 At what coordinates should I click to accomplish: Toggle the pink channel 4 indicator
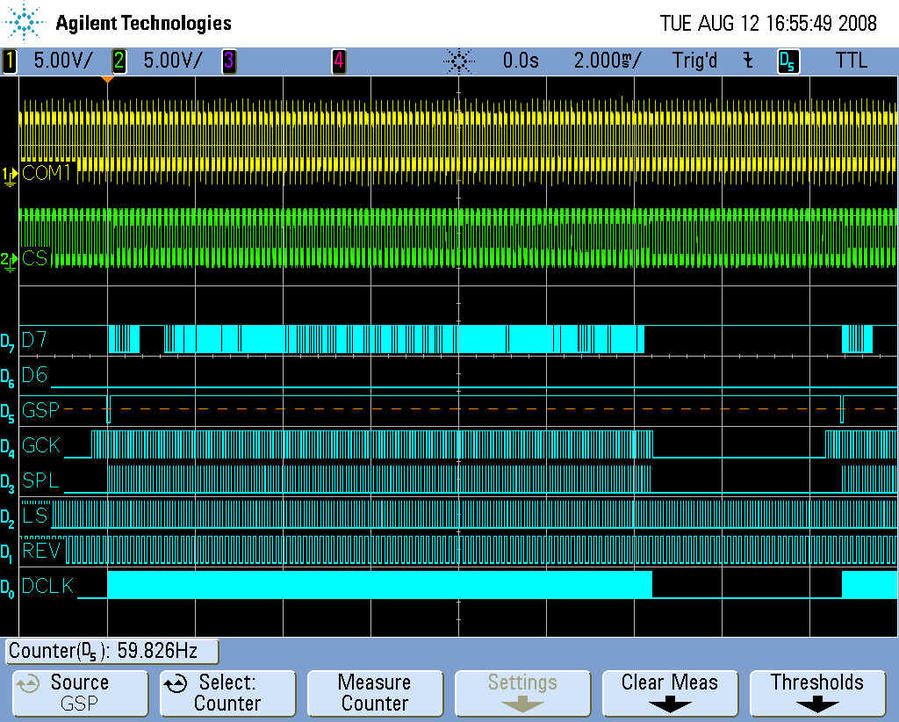click(338, 61)
